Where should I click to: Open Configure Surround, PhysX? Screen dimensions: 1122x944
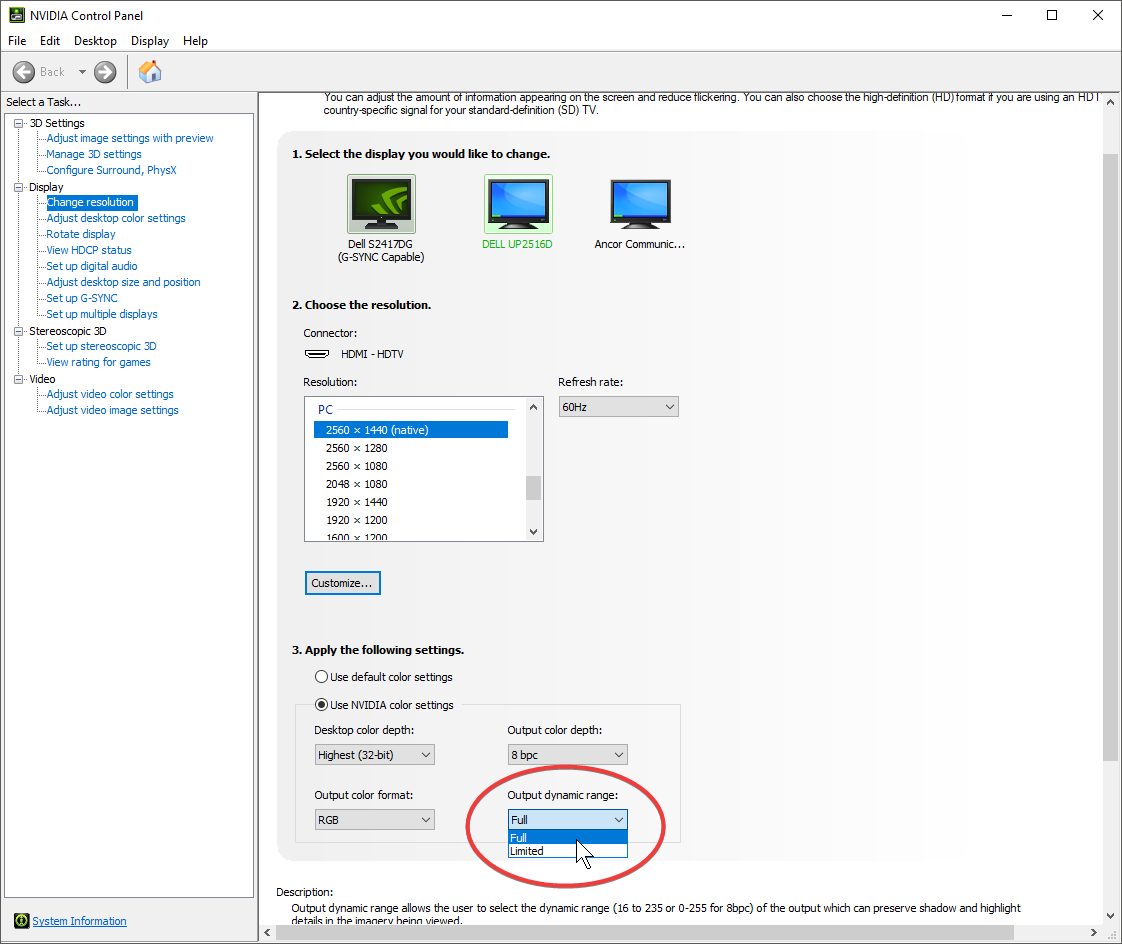pyautogui.click(x=111, y=170)
